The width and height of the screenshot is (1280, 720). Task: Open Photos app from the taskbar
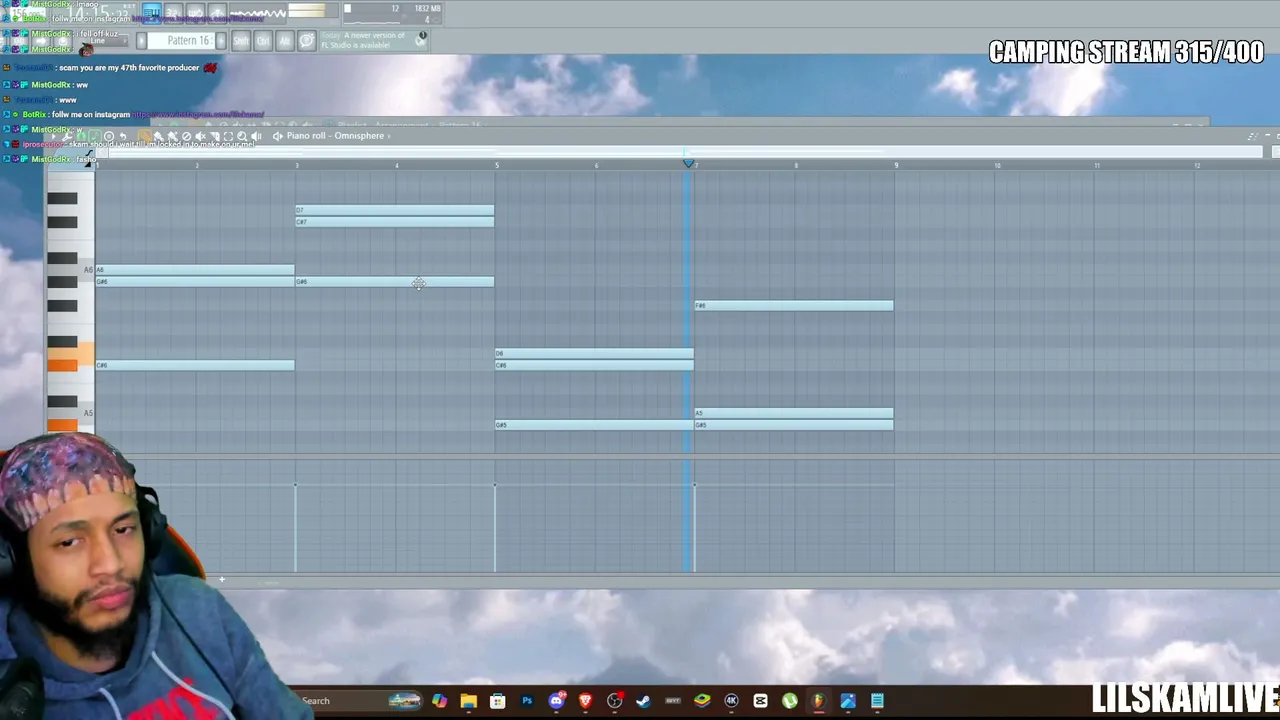coord(848,701)
